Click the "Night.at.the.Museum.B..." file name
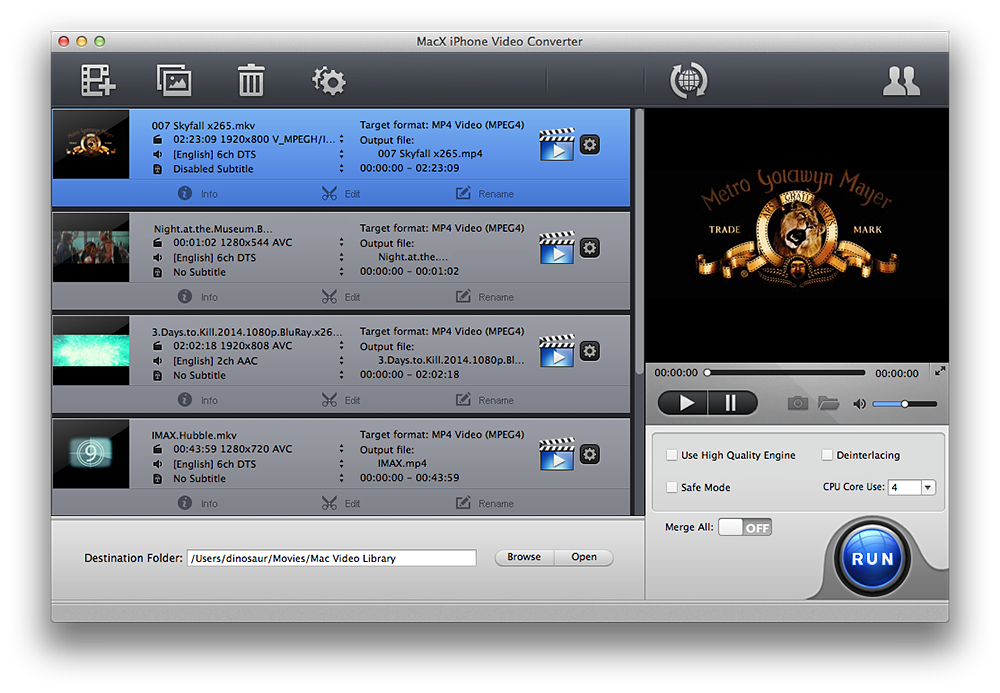 (x=212, y=229)
